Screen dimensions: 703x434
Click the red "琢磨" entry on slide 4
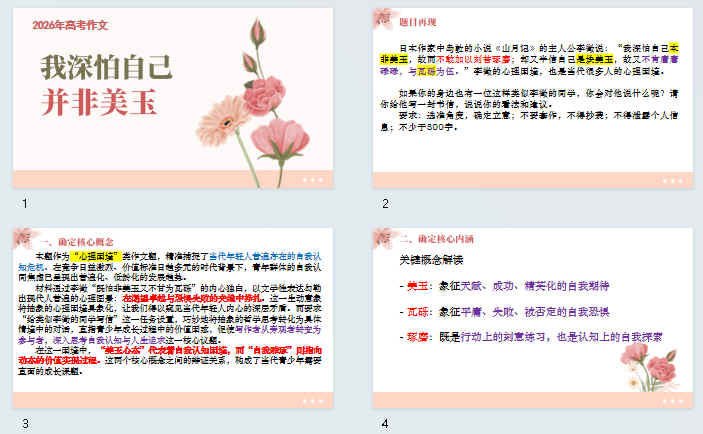(417, 338)
